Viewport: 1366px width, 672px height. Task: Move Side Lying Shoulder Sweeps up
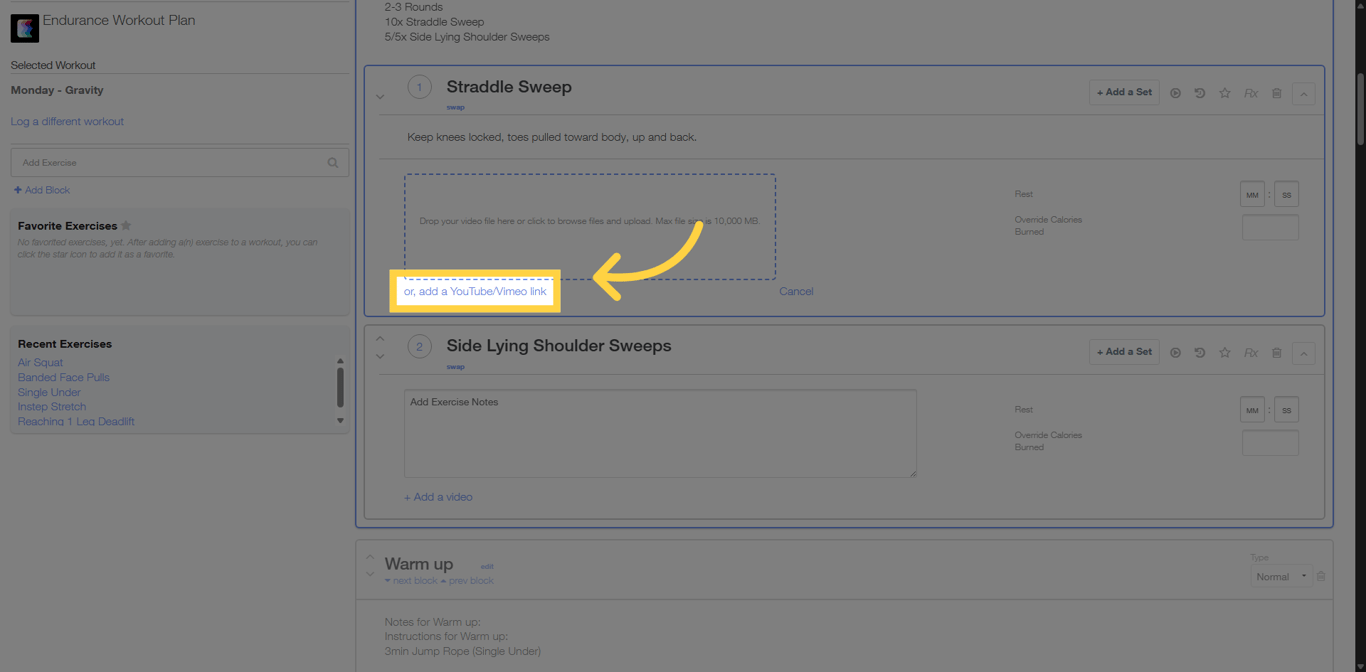tap(380, 339)
